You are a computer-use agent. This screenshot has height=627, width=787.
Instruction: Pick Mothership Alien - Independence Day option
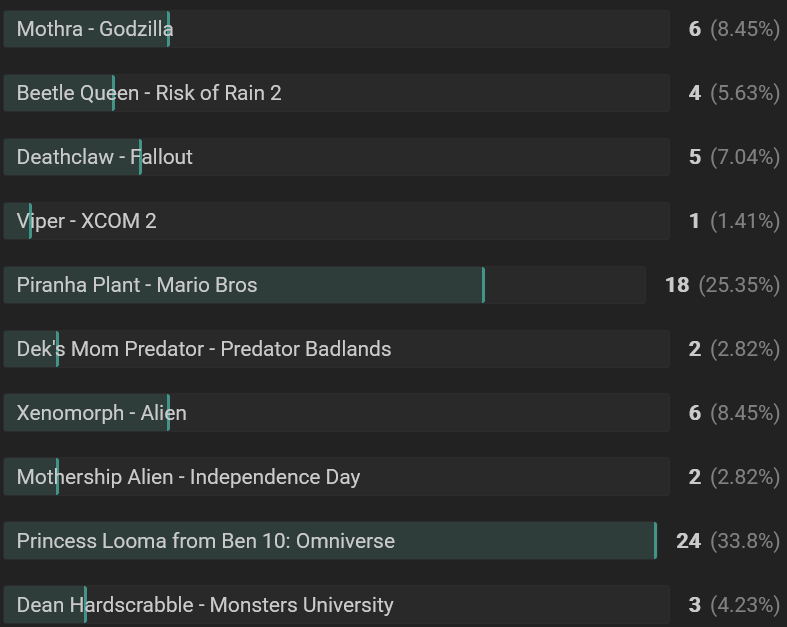(x=336, y=477)
